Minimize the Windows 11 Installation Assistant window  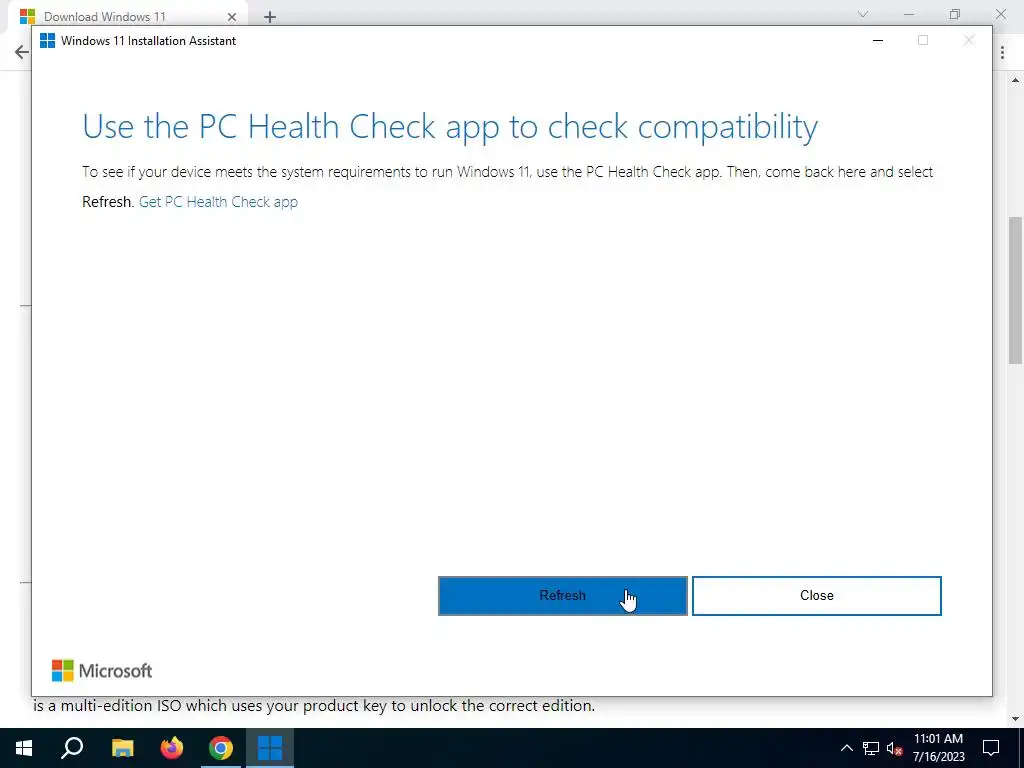(878, 40)
